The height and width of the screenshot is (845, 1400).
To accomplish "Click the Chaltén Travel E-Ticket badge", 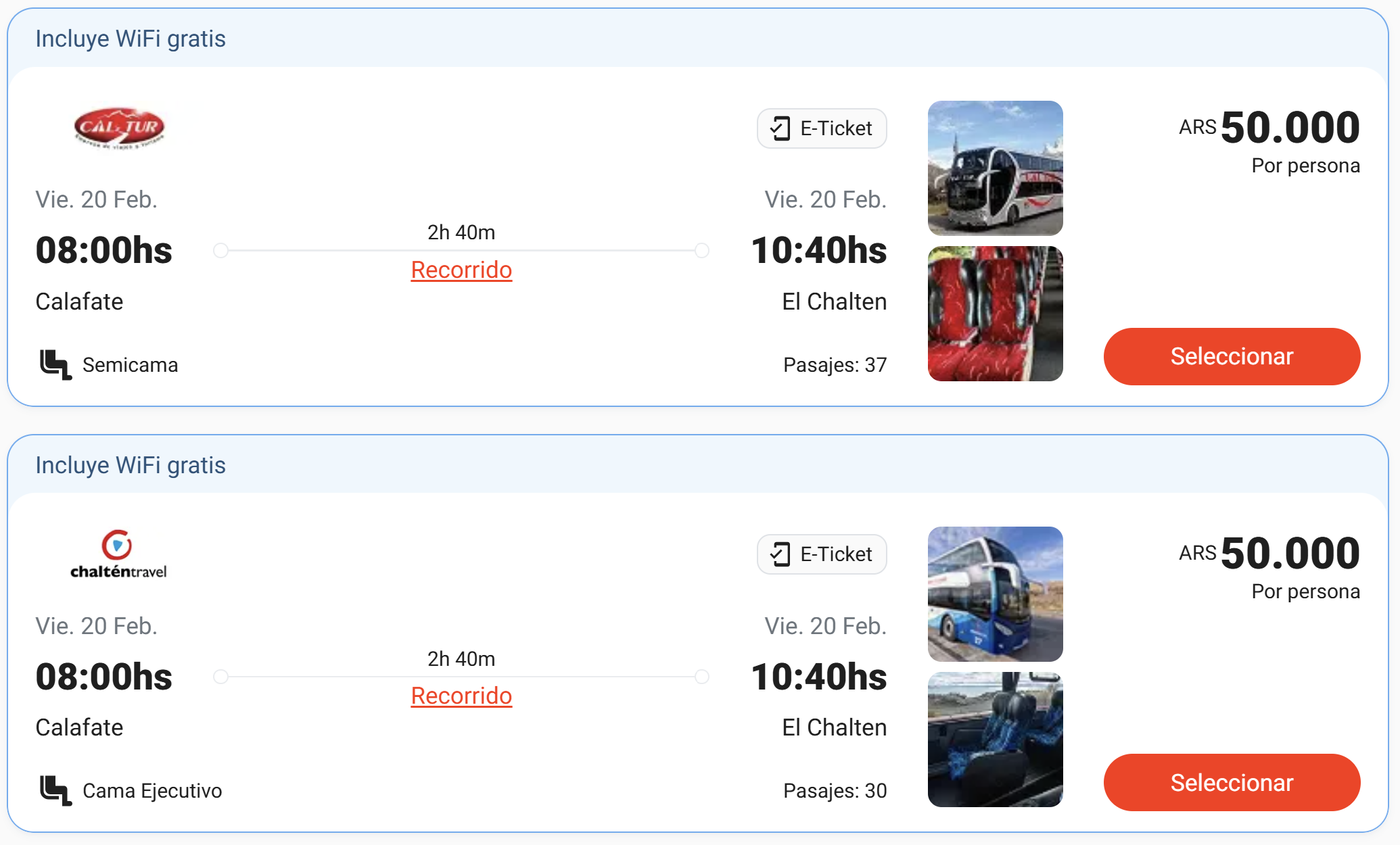I will [x=822, y=554].
